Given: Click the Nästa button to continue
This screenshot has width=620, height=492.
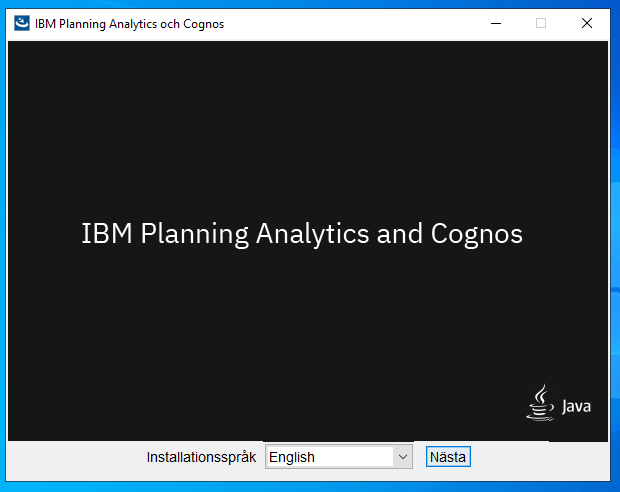Looking at the screenshot, I should (x=448, y=457).
